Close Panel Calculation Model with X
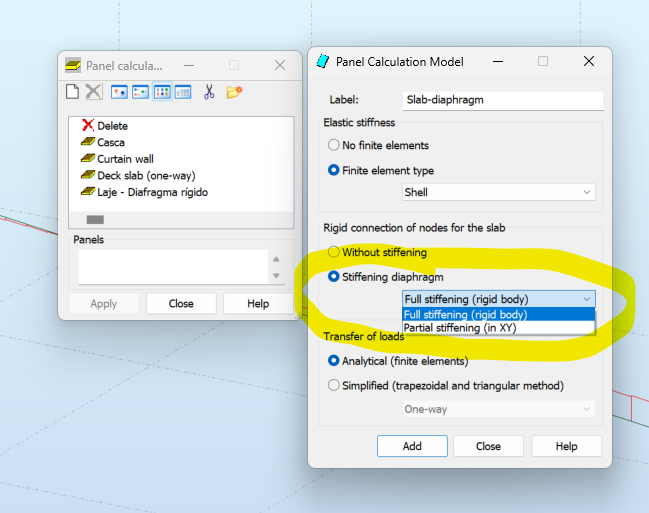Screen dimensions: 649x513 tap(589, 61)
